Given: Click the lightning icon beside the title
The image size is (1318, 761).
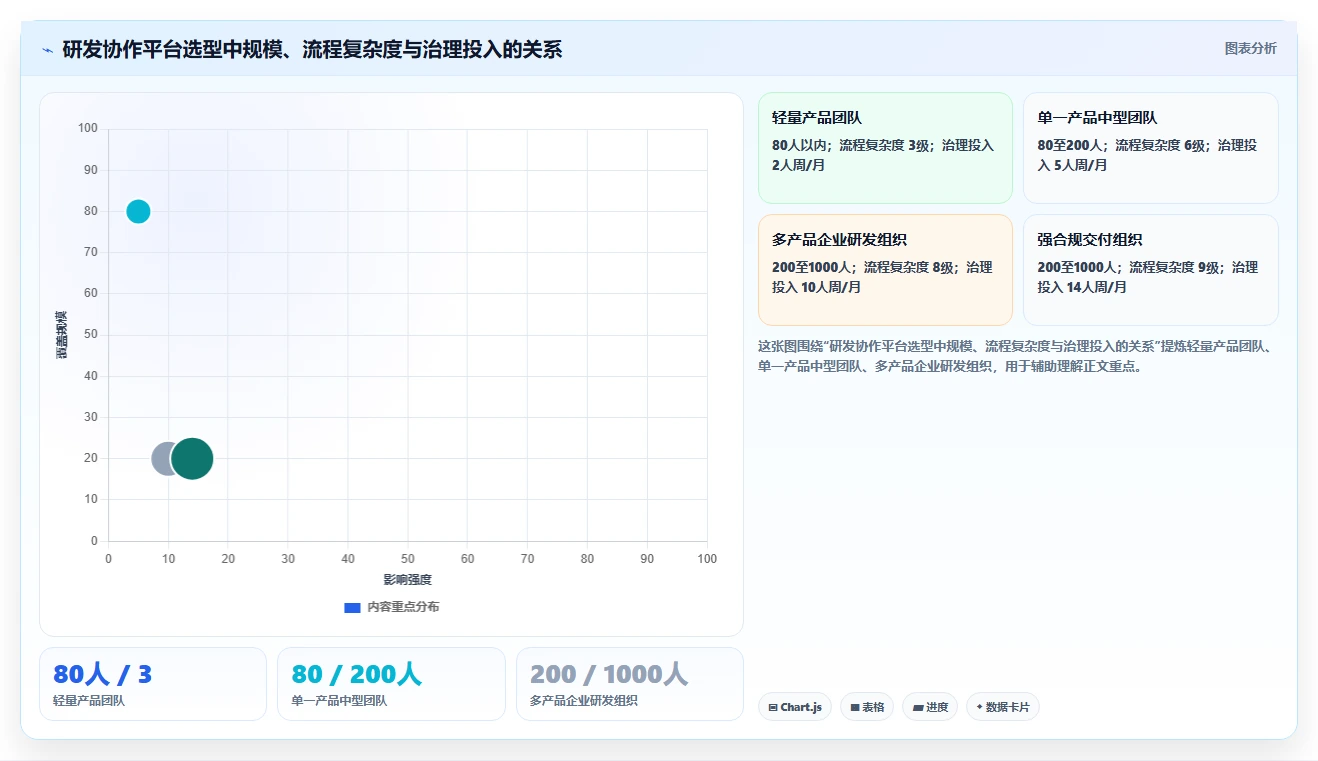Looking at the screenshot, I should click(47, 50).
